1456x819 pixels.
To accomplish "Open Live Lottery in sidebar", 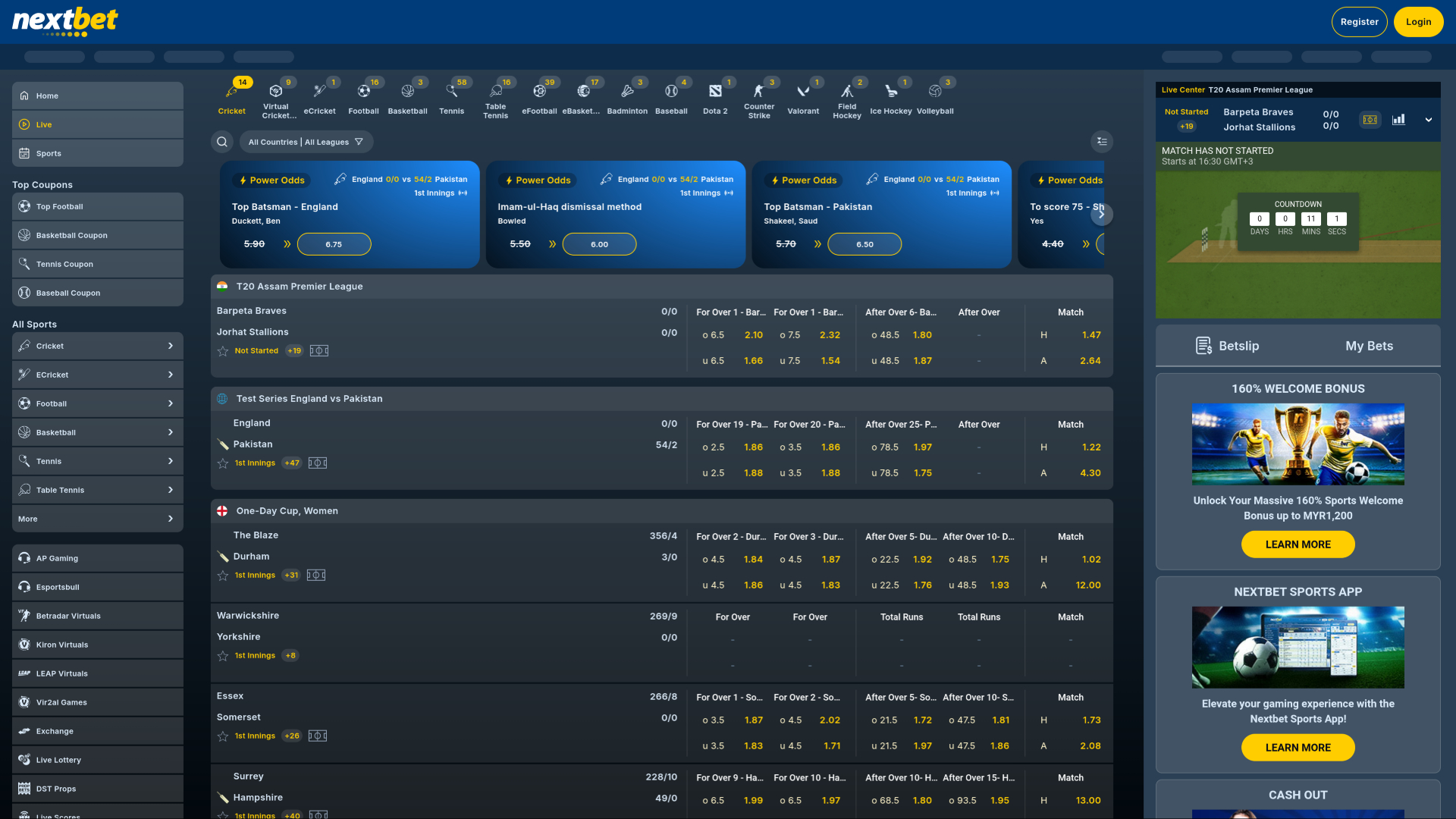I will [x=98, y=760].
